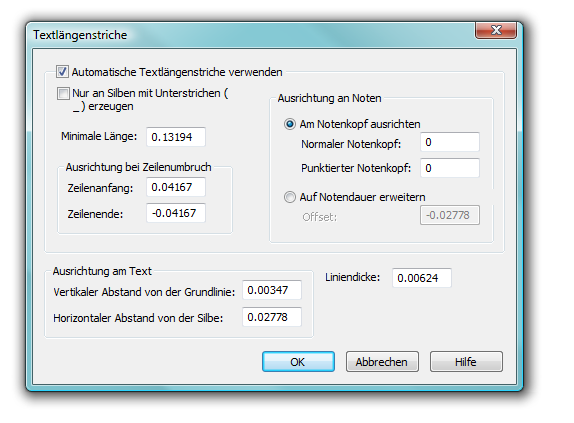Select Am Notenkopf ausrichten radio button

[x=290, y=124]
